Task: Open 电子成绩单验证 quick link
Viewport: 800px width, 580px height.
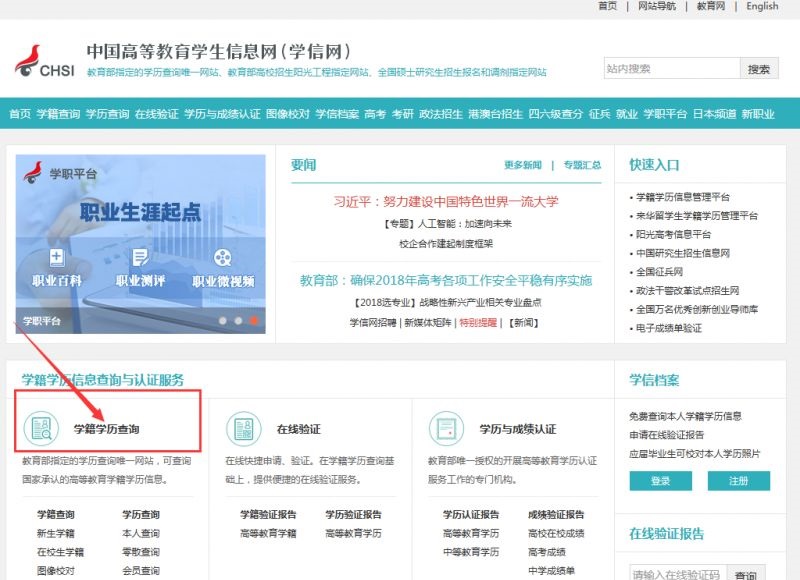Action: tap(669, 328)
